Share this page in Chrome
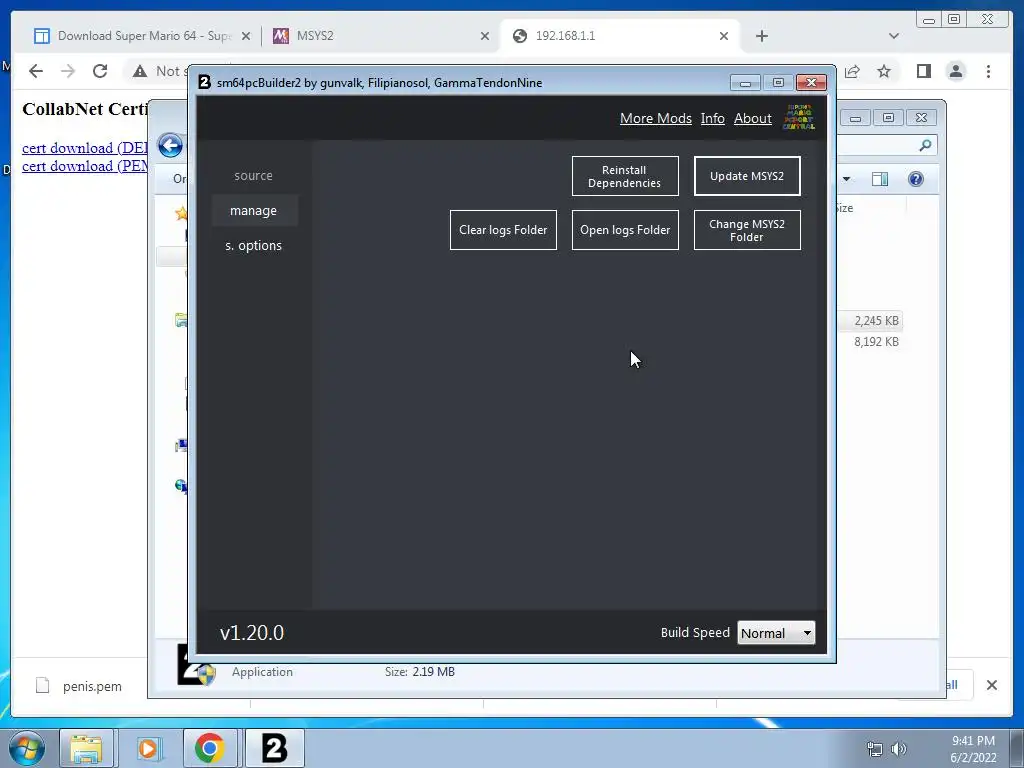Viewport: 1024px width, 768px height. 852,71
